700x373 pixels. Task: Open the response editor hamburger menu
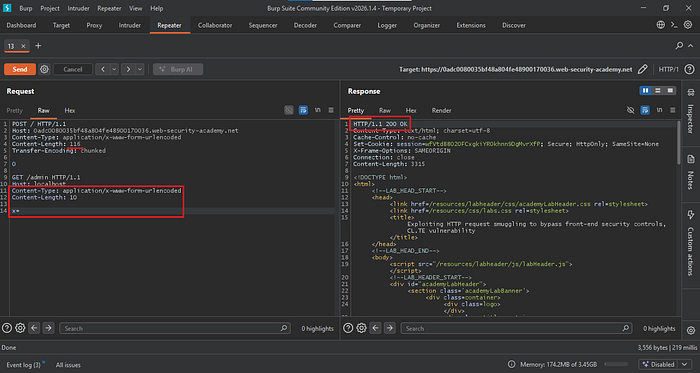point(672,110)
